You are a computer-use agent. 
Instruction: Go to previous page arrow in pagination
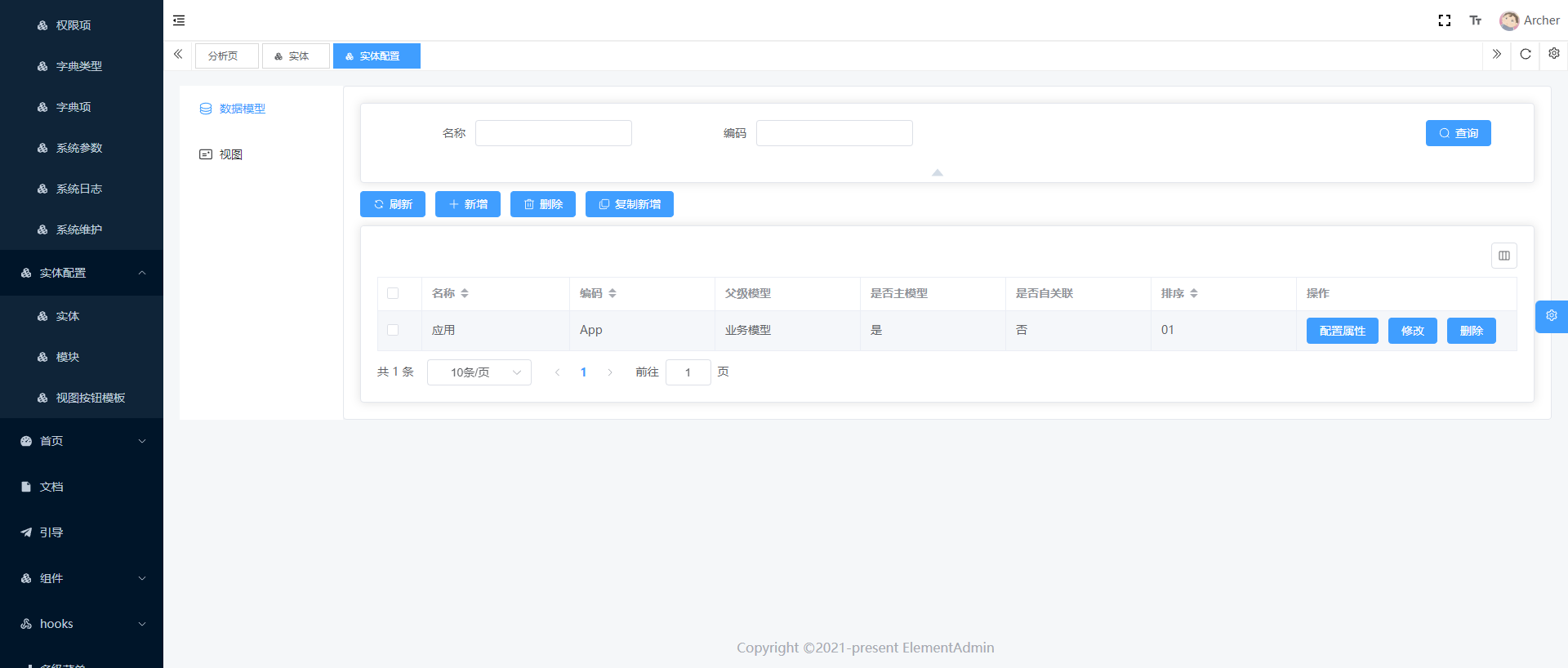[558, 372]
